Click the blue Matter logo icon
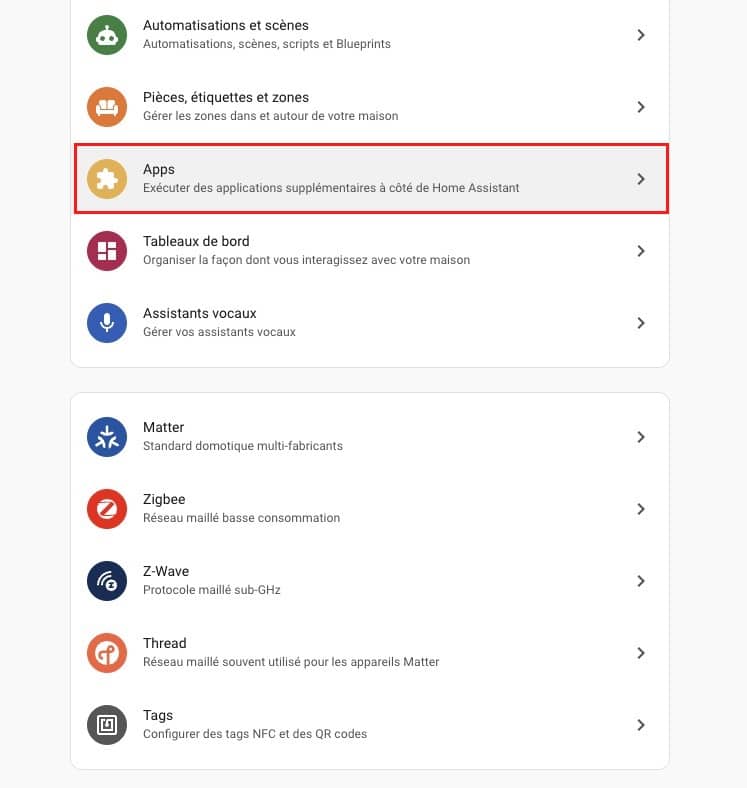 coord(106,437)
